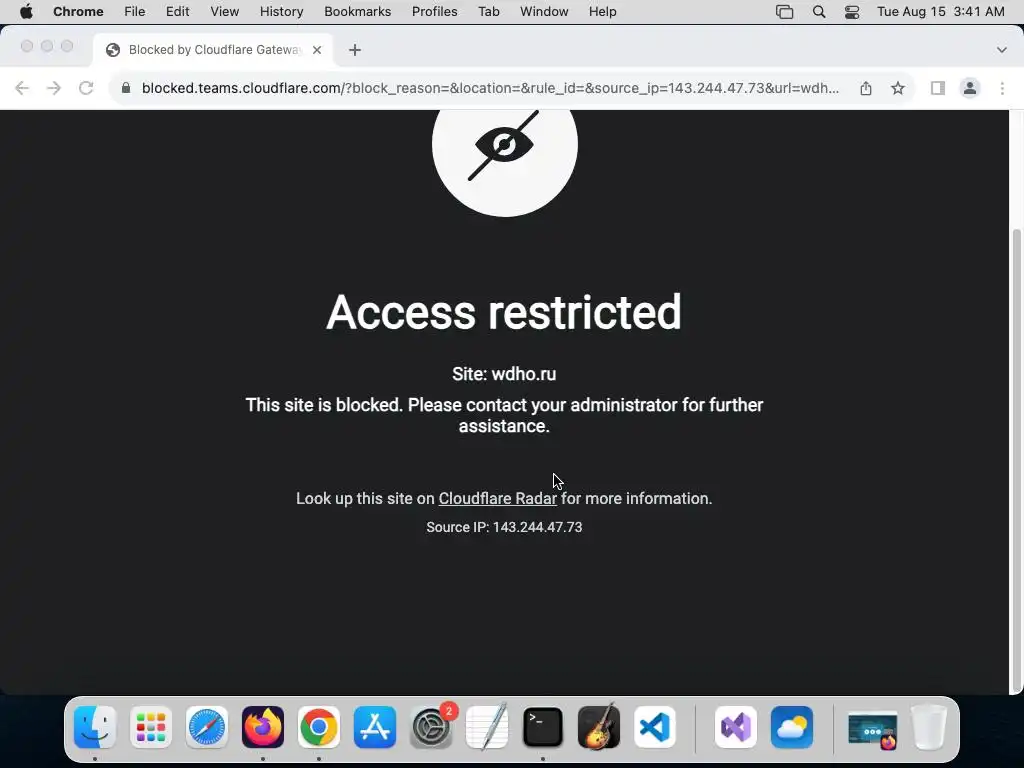This screenshot has height=768, width=1024.
Task: Open the Apple menu
Action: point(26,12)
